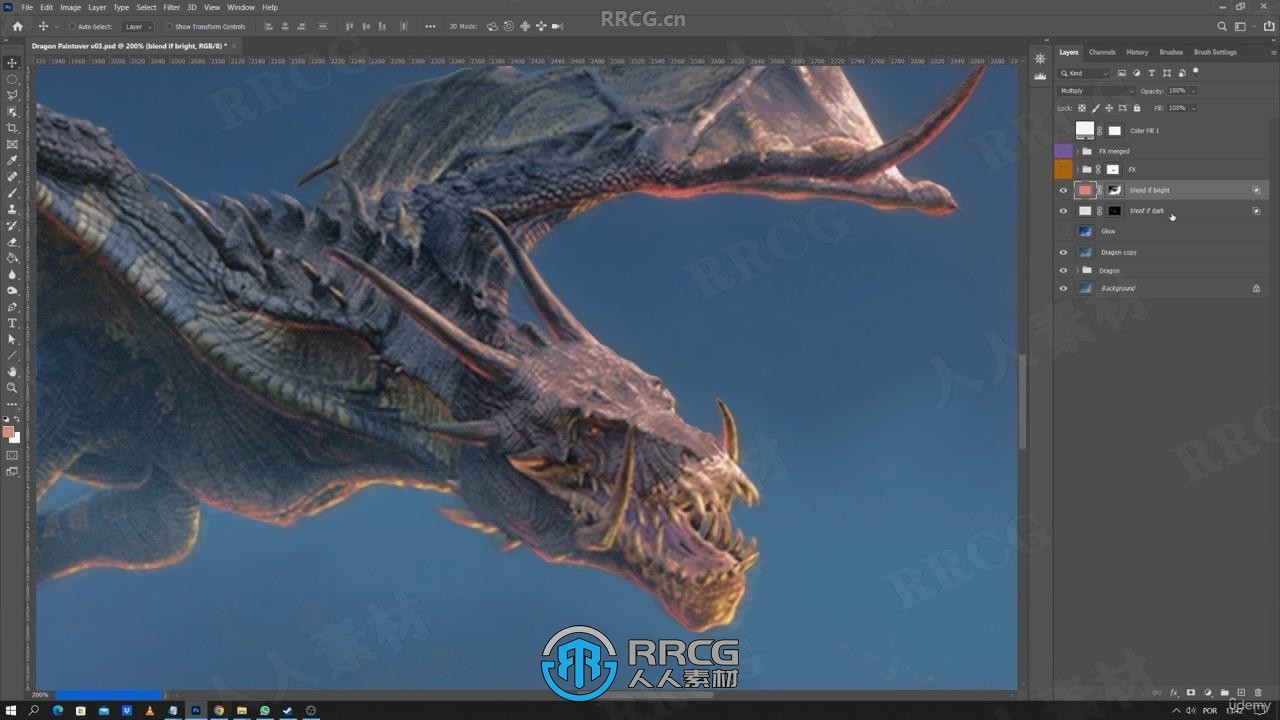Select the Object Selection tool
This screenshot has height=720, width=1280.
tap(12, 112)
